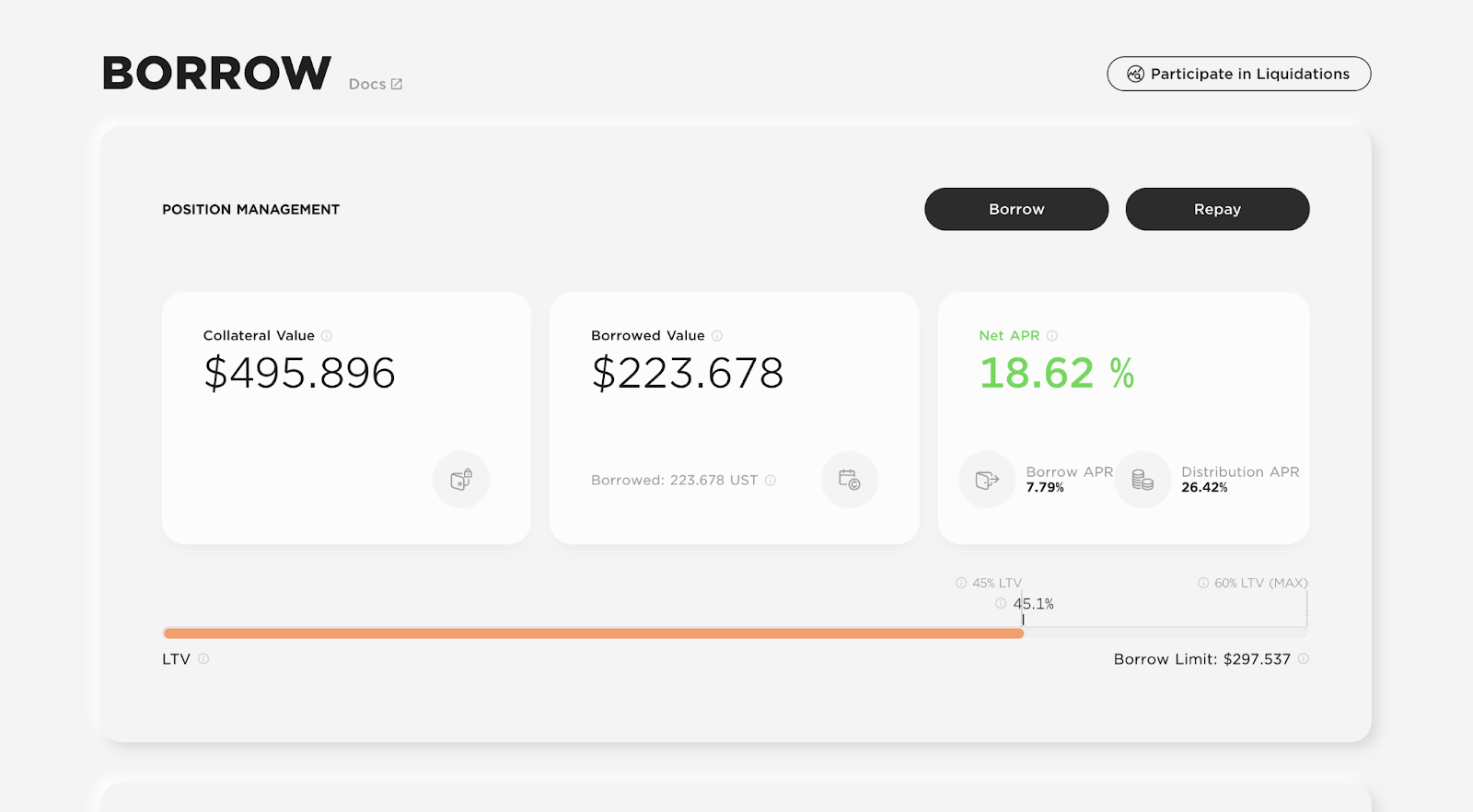Click Participate in Liquidations button
Screen dimensions: 1473x812
[x=1238, y=74]
